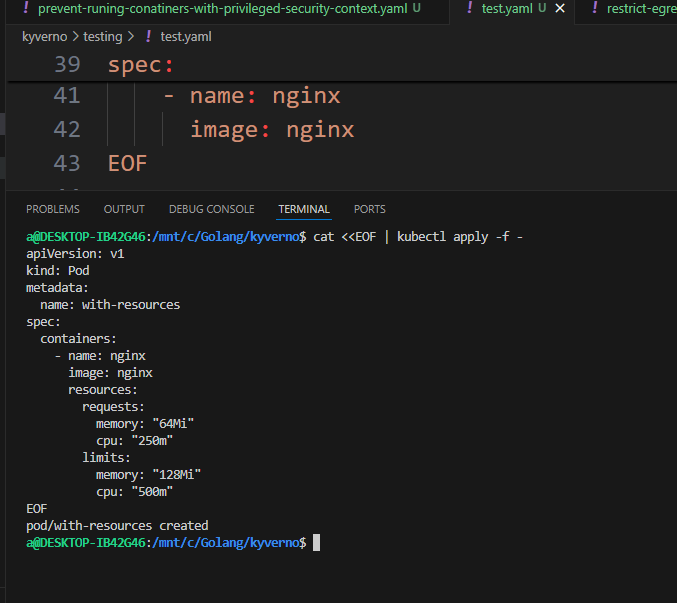This screenshot has width=677, height=603.
Task: Click line number 39 in the editor
Action: pos(67,65)
